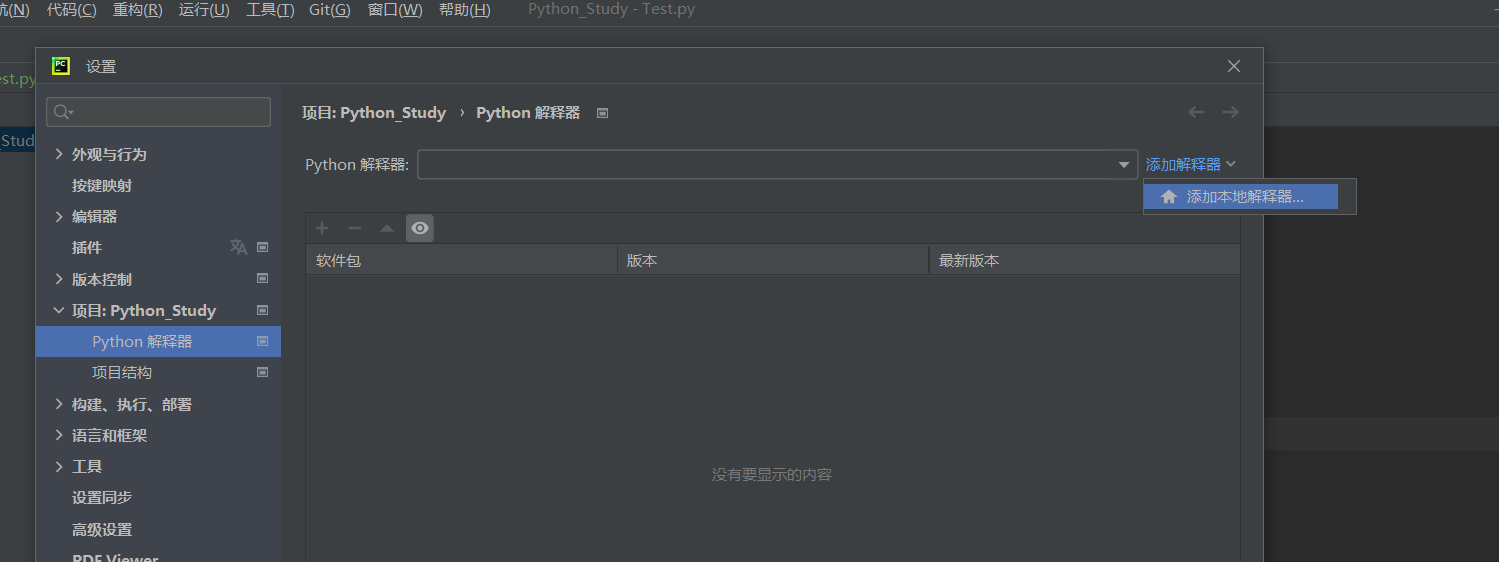This screenshot has height=562, width=1499.
Task: Click the project-level icon on 插件 row
Action: click(263, 247)
